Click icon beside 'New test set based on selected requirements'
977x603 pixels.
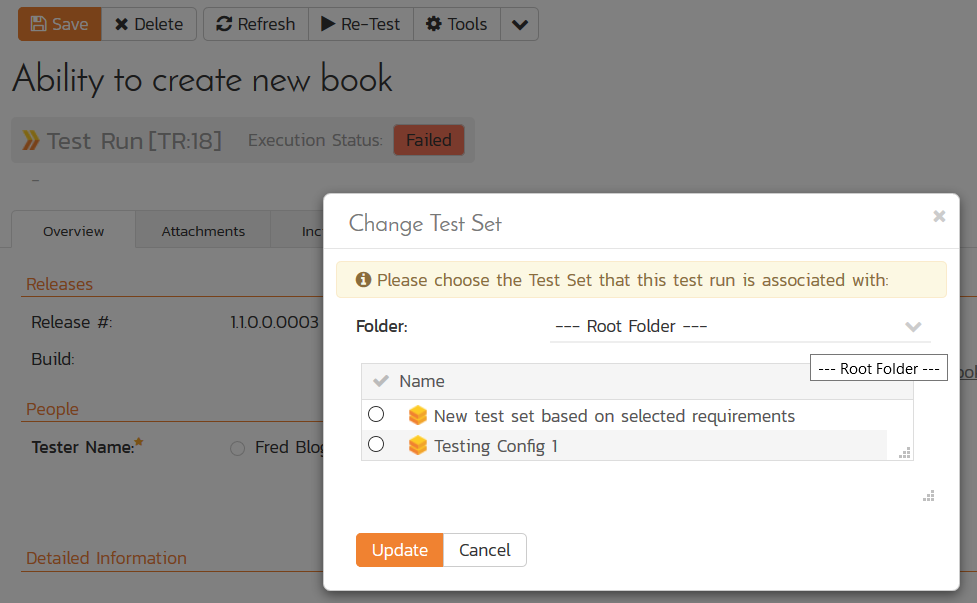[418, 416]
